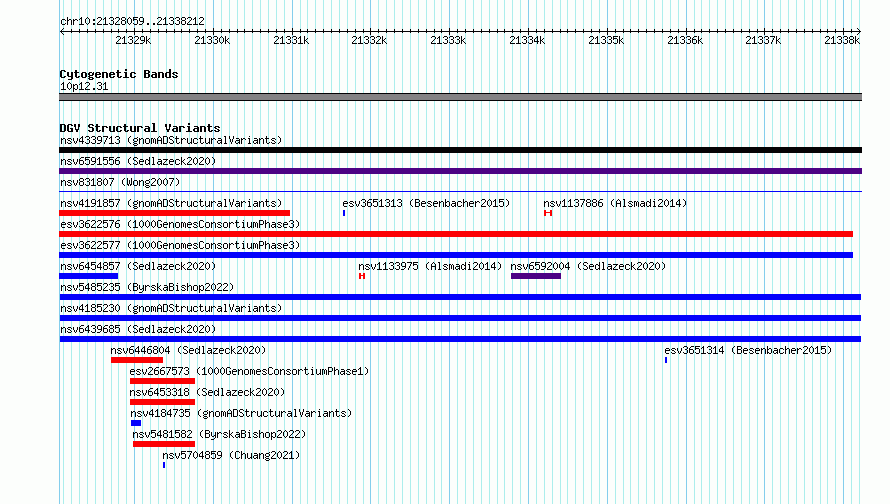This screenshot has width=890, height=504.
Task: Select the black nsv4339713 variant bar
Action: (x=460, y=150)
